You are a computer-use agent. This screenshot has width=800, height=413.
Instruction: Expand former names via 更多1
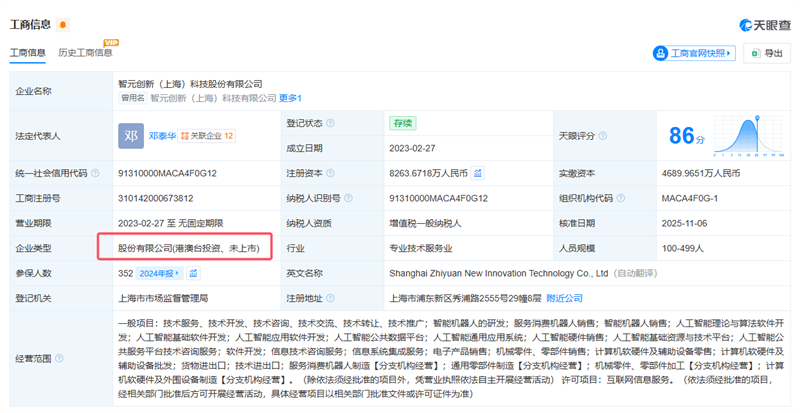[290, 99]
